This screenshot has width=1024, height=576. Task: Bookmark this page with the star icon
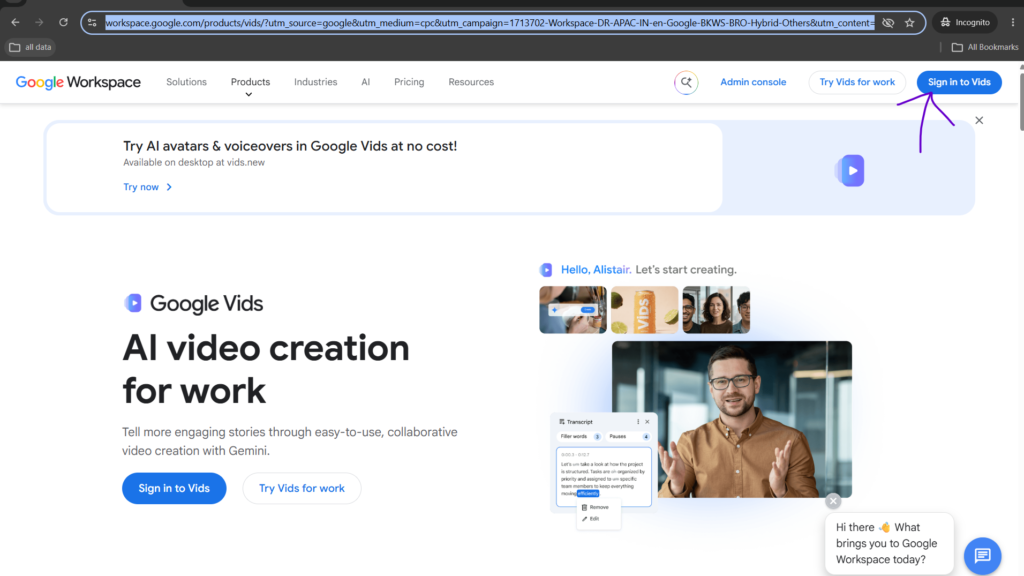pyautogui.click(x=910, y=23)
